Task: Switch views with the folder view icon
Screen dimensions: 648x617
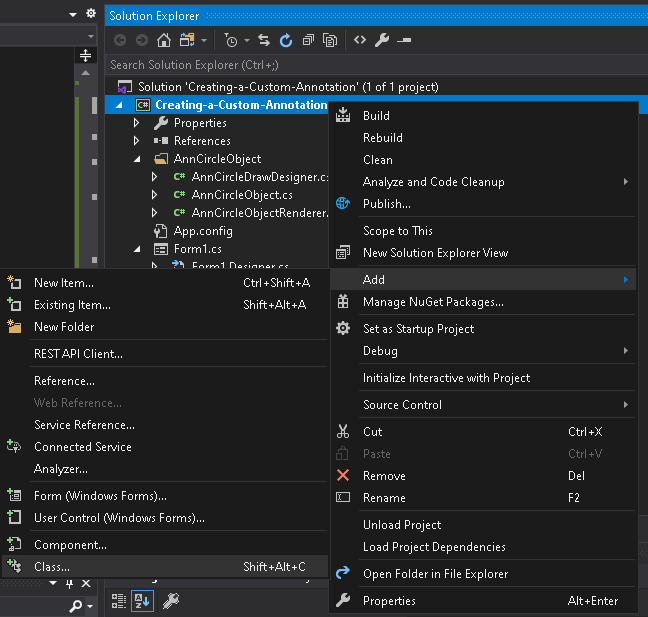Action: (x=187, y=40)
